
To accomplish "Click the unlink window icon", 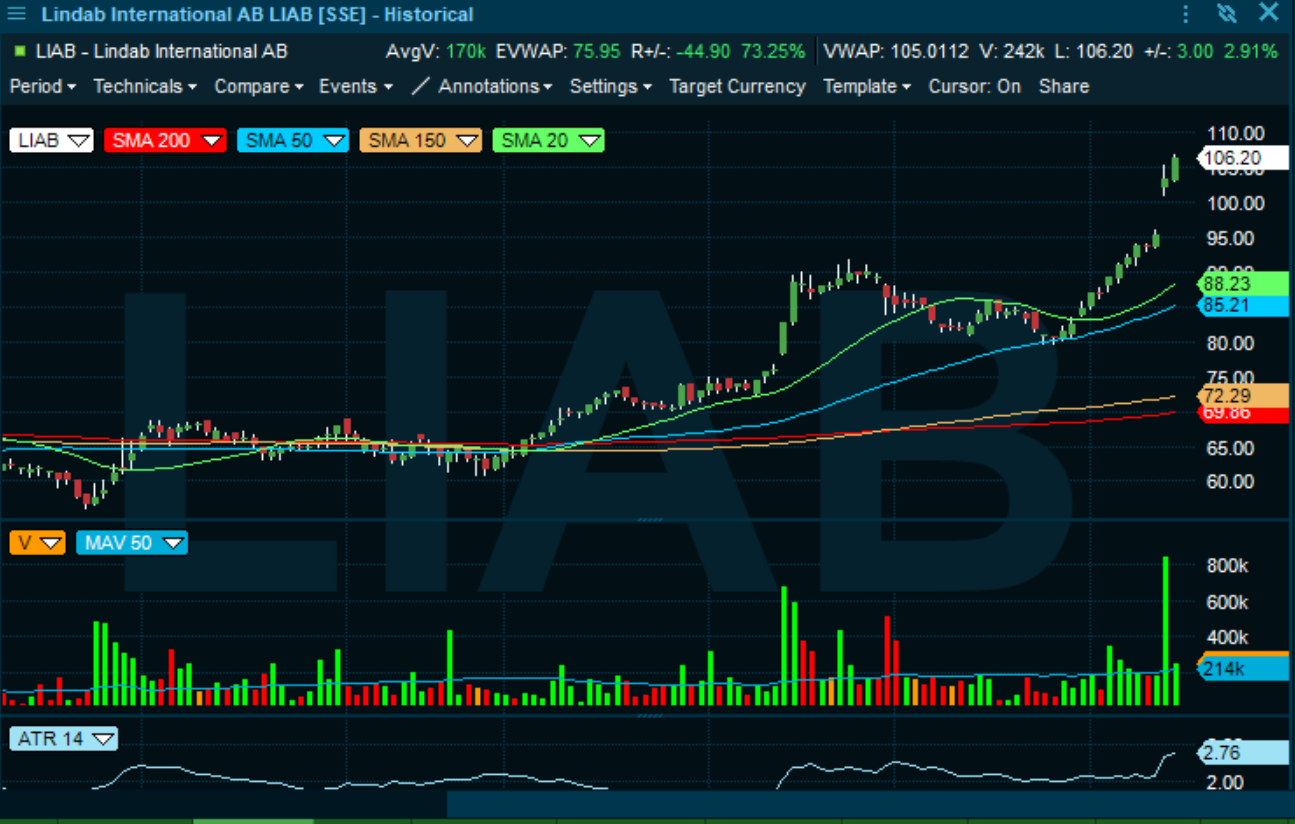I will point(1227,14).
